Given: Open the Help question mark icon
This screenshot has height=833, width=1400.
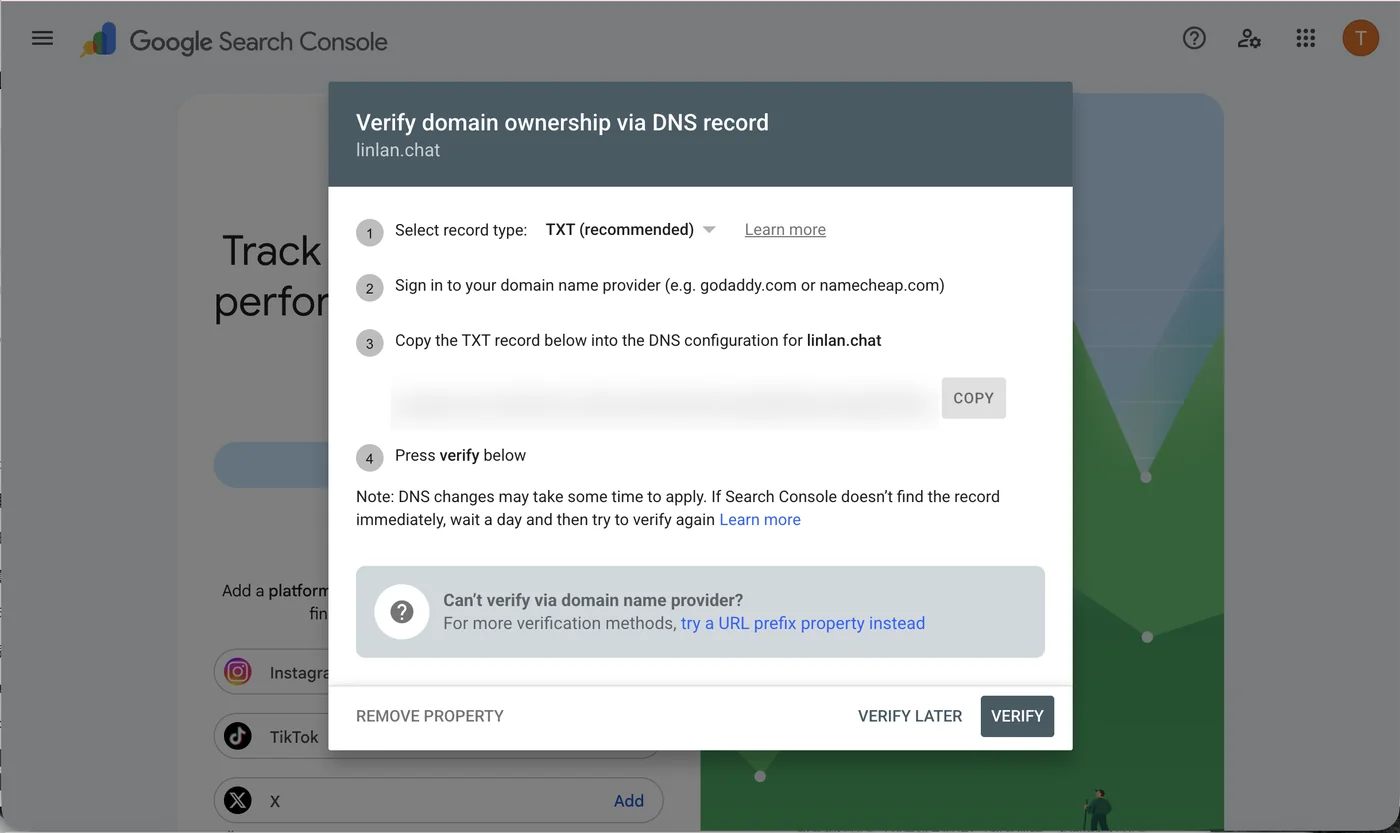Looking at the screenshot, I should [1194, 39].
